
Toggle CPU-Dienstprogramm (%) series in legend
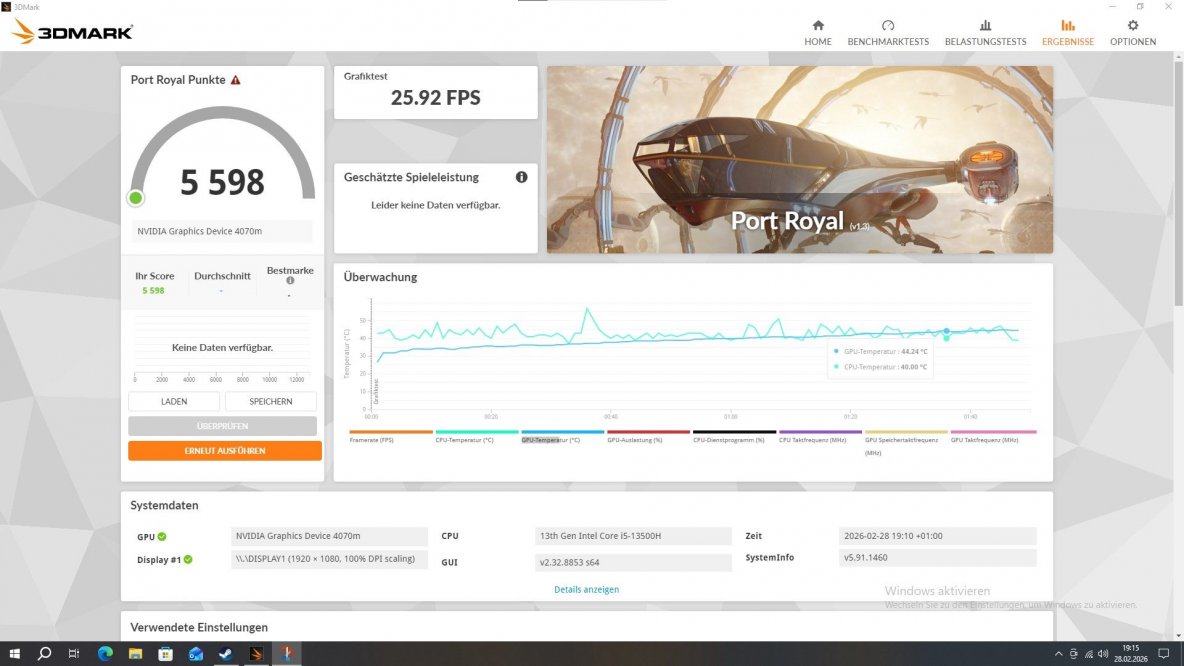[729, 439]
